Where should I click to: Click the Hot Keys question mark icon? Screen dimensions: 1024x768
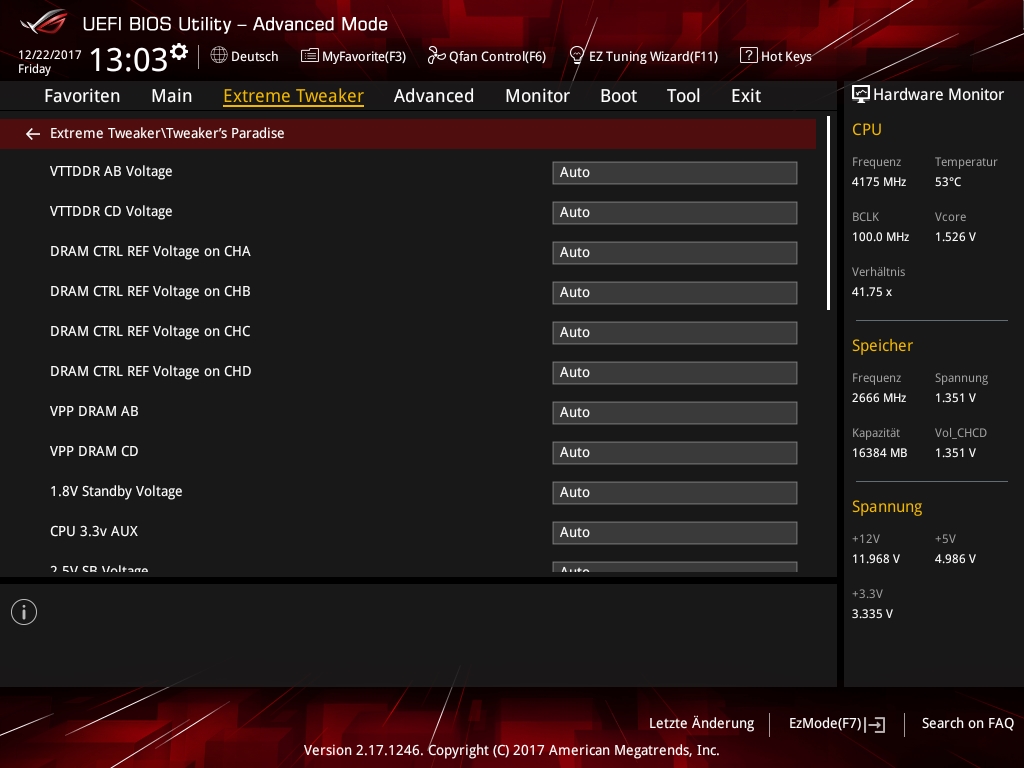748,56
